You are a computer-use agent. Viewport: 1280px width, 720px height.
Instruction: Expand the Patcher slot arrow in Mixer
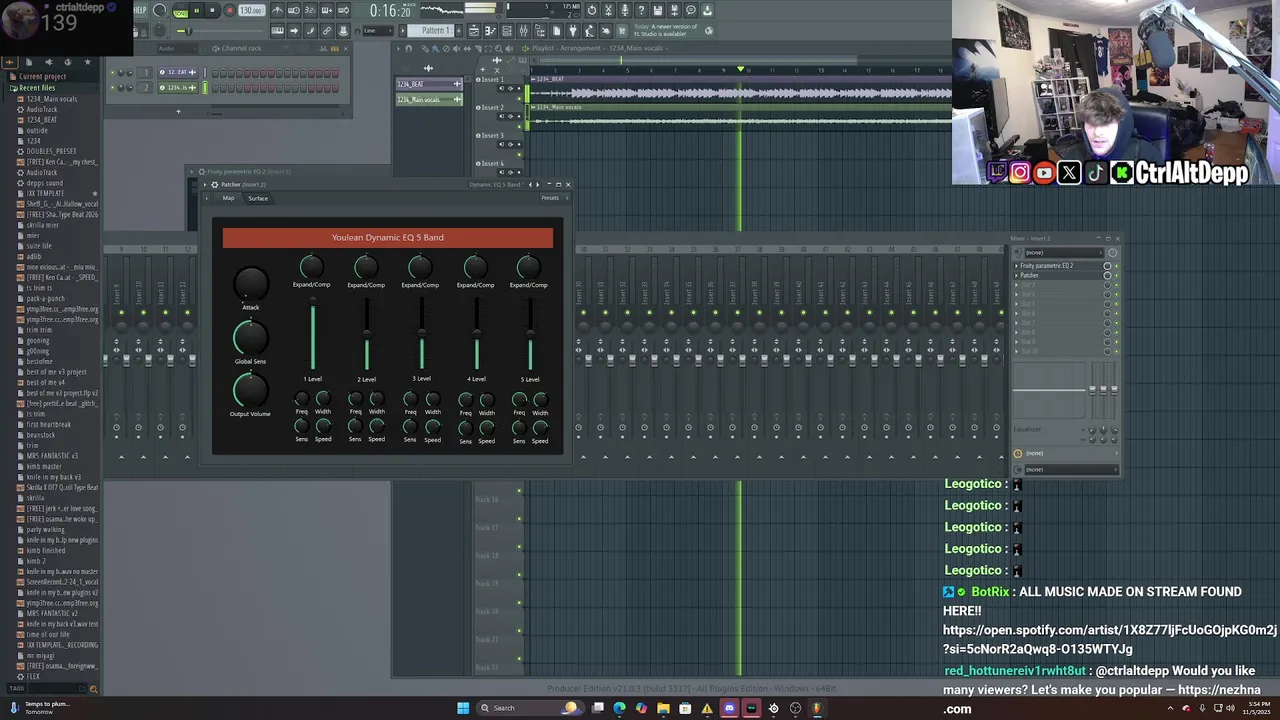(x=1016, y=275)
